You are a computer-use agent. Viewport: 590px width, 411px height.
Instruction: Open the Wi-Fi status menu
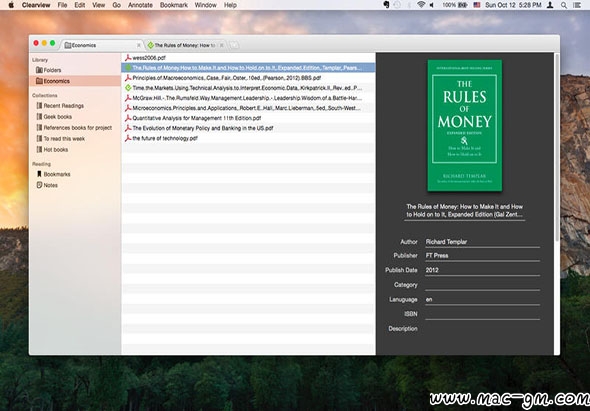421,5
